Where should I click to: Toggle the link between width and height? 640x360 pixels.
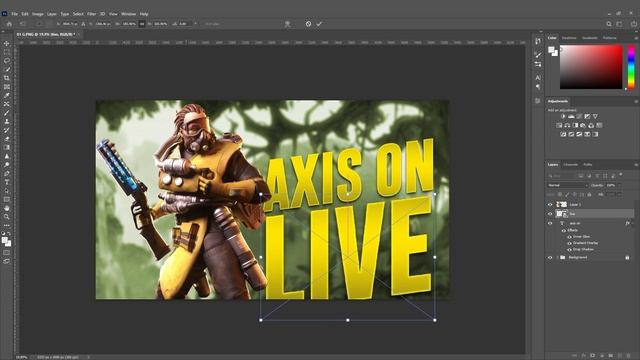pyautogui.click(x=142, y=24)
